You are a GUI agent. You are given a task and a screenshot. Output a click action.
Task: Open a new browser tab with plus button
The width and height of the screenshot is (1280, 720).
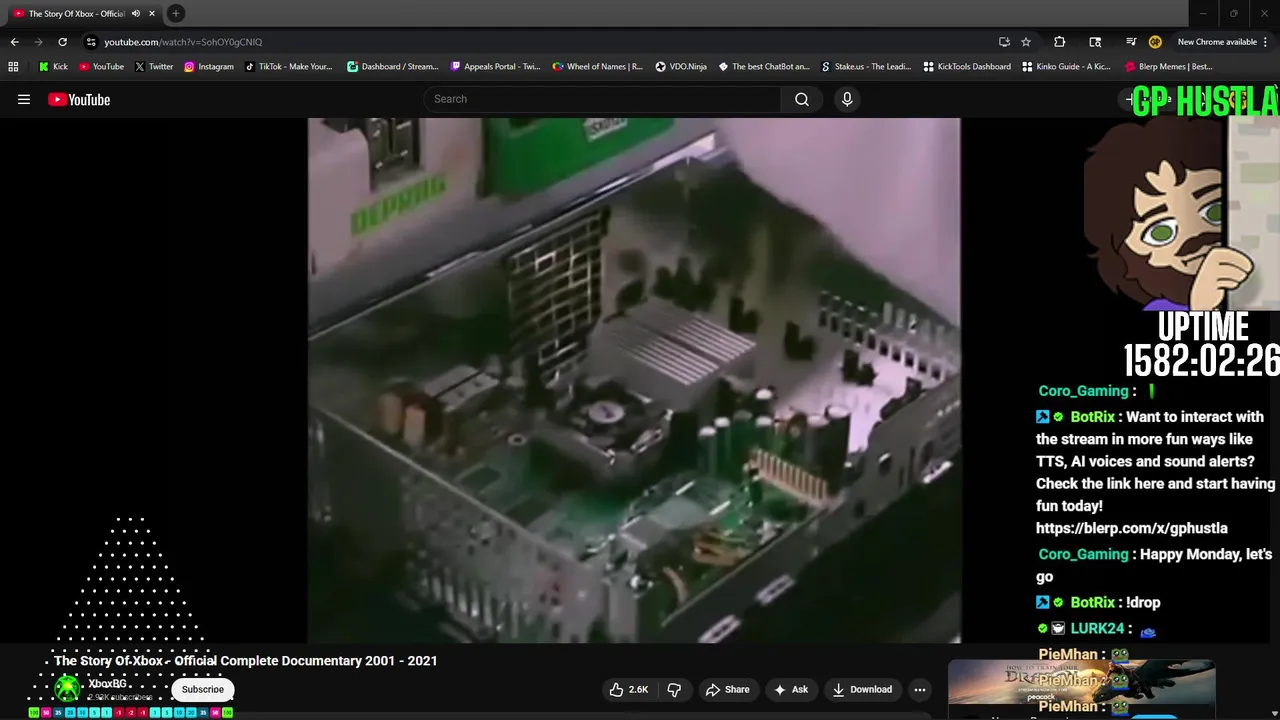176,13
